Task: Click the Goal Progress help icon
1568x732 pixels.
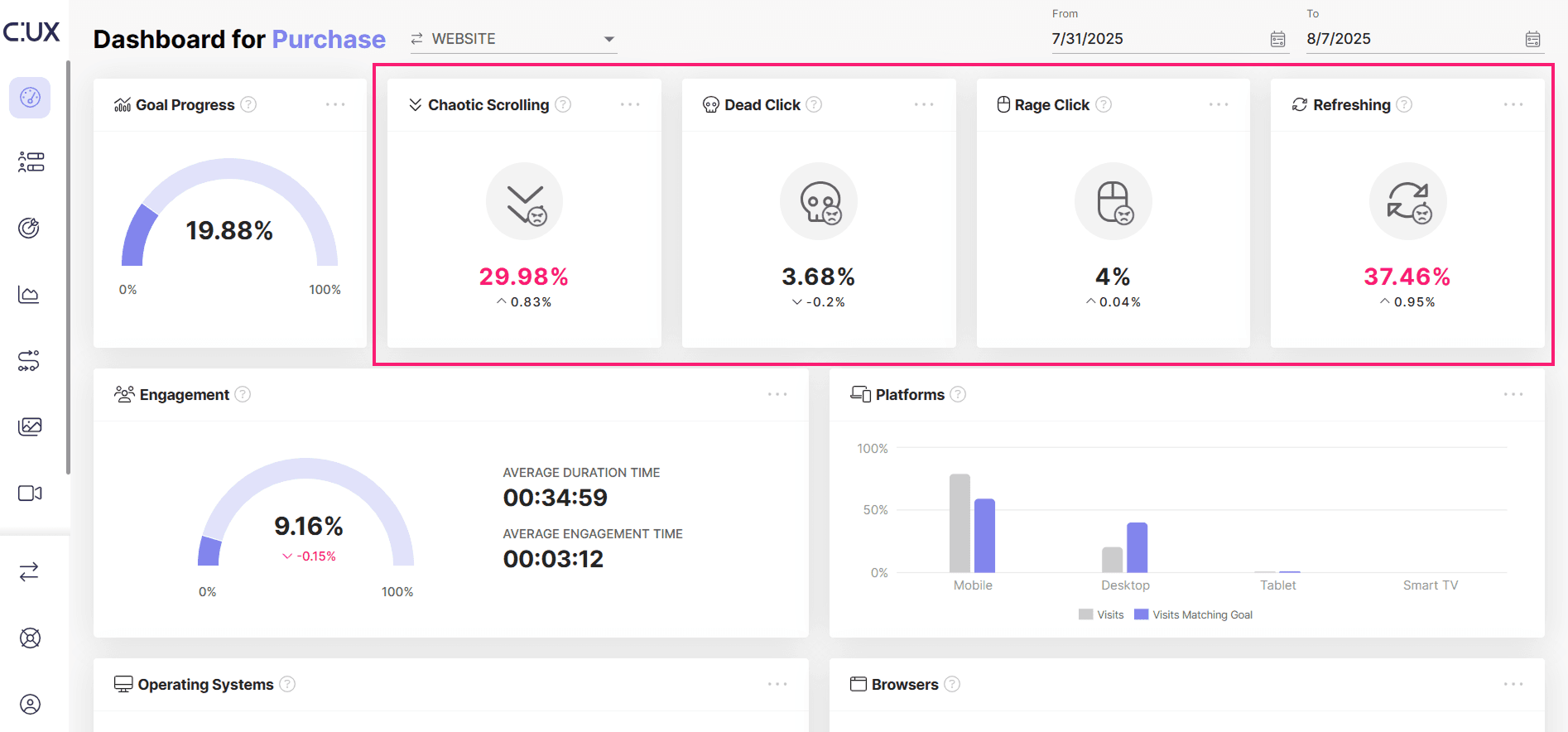Action: [248, 104]
